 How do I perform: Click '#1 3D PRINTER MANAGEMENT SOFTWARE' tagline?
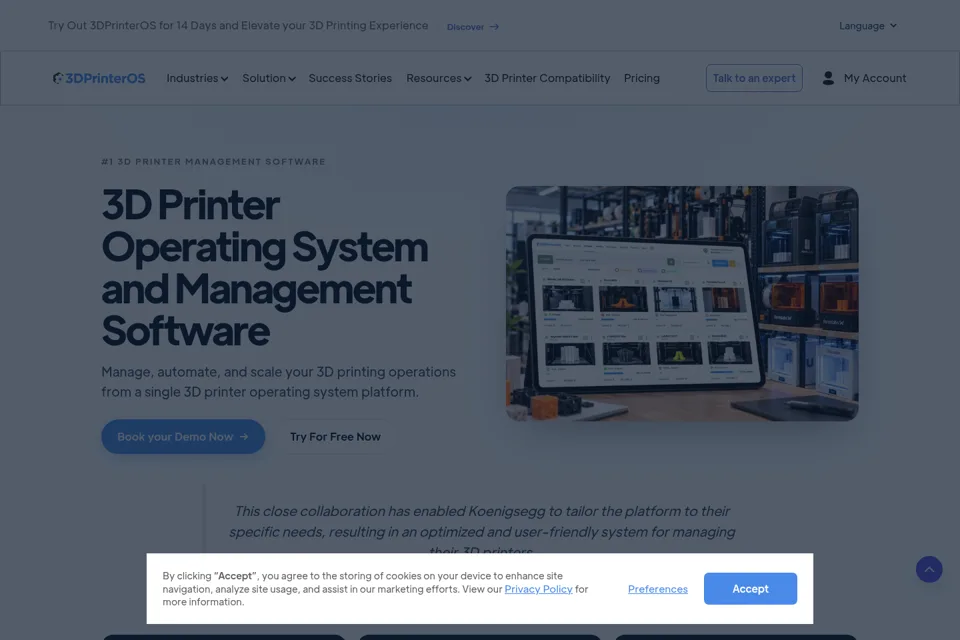(213, 162)
